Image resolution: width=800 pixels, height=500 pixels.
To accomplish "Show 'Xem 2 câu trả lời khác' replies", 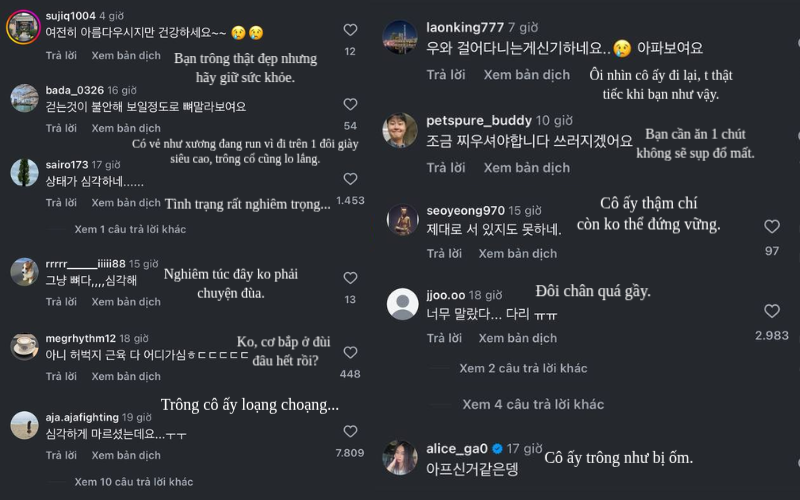I will (x=523, y=368).
